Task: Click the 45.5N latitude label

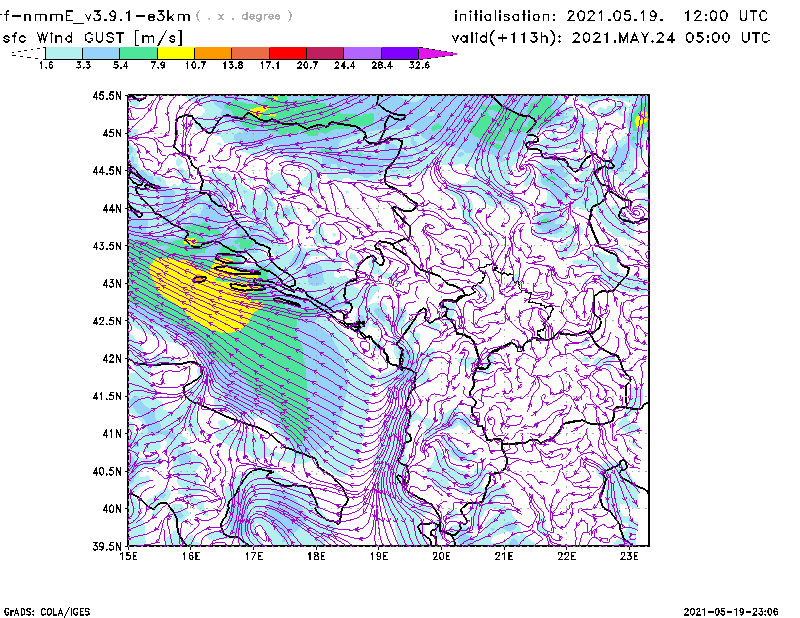Action: [107, 95]
